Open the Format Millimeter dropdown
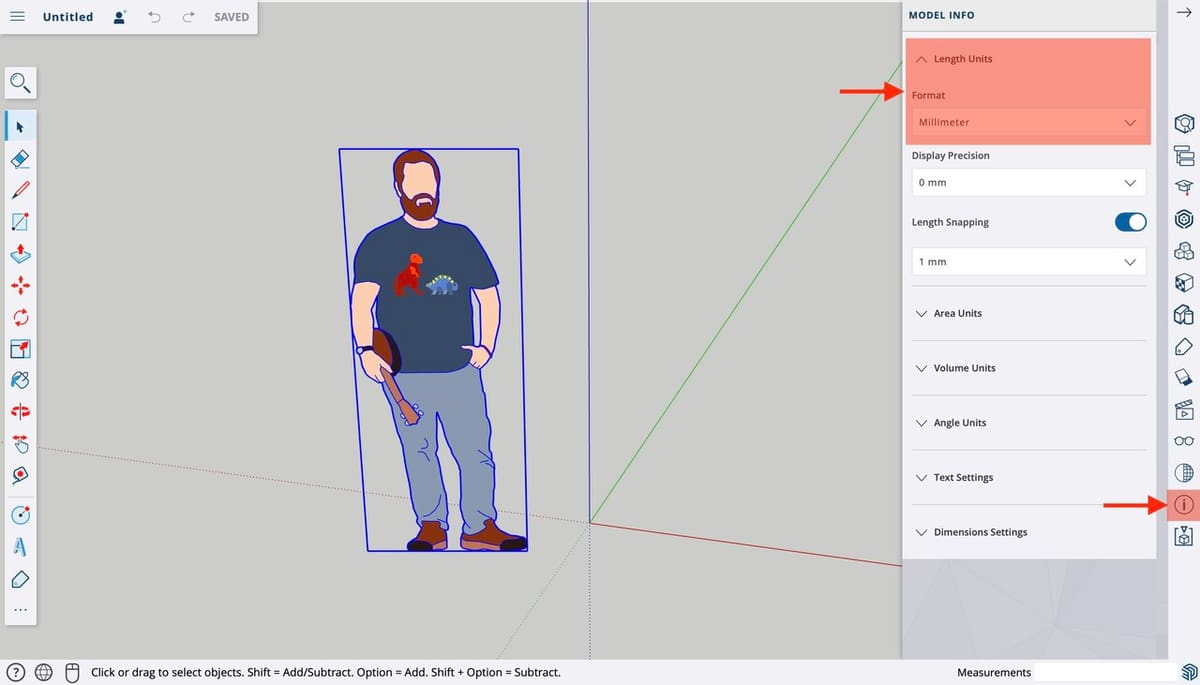This screenshot has height=685, width=1200. (1028, 122)
